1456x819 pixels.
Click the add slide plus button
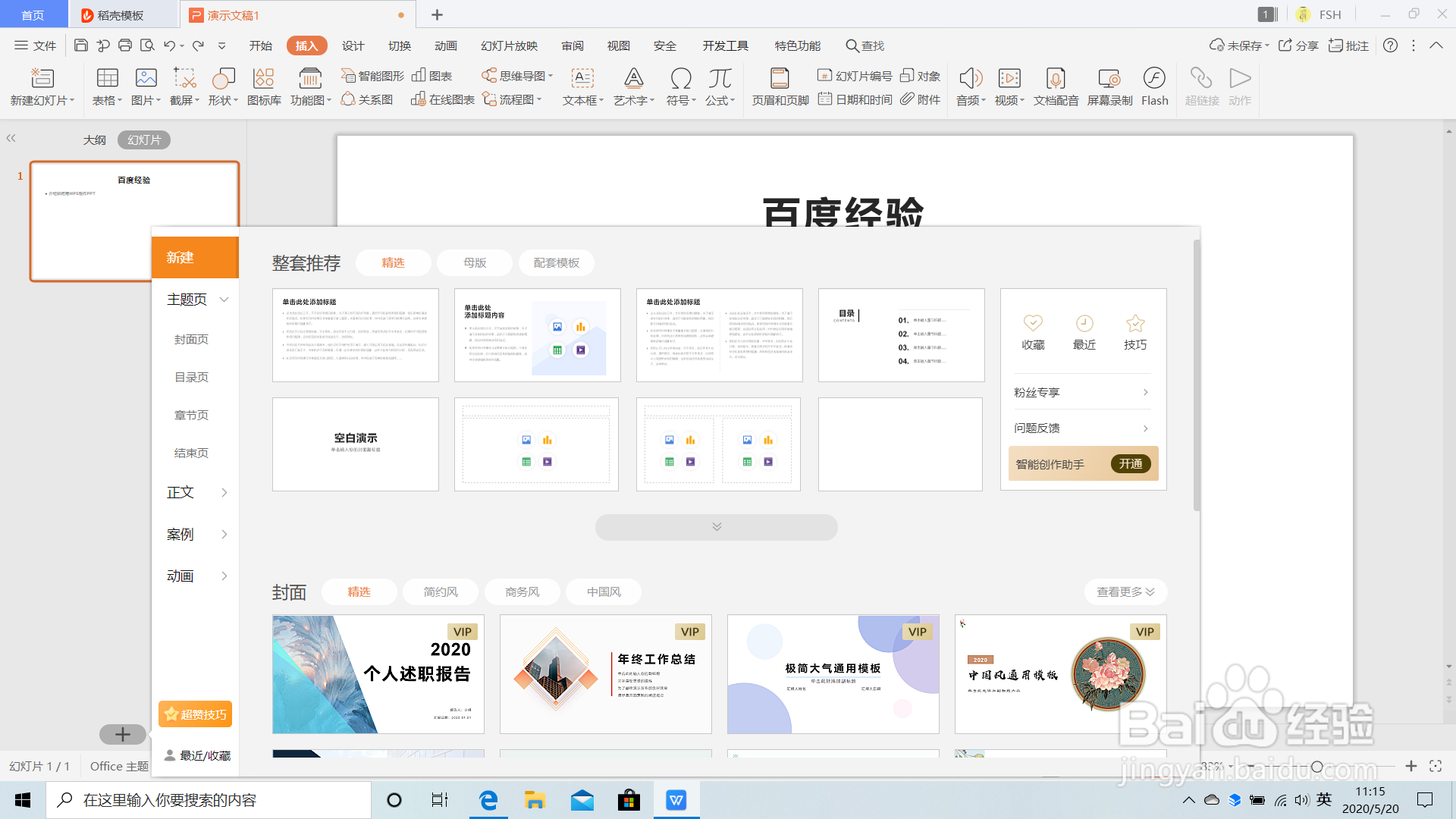click(x=122, y=734)
